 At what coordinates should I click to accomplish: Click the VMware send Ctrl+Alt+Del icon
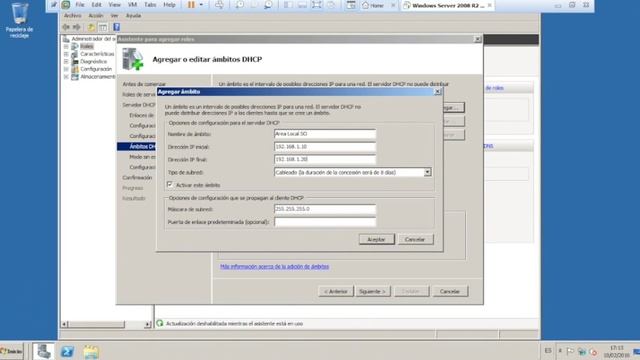(x=219, y=5)
